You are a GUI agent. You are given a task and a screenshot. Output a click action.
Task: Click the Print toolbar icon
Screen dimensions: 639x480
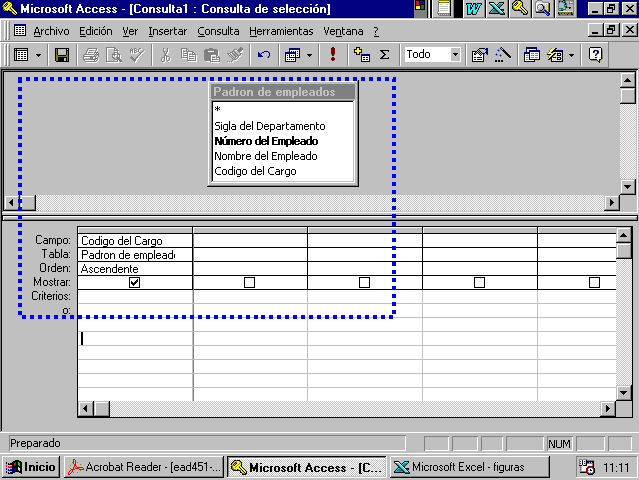pyautogui.click(x=91, y=55)
